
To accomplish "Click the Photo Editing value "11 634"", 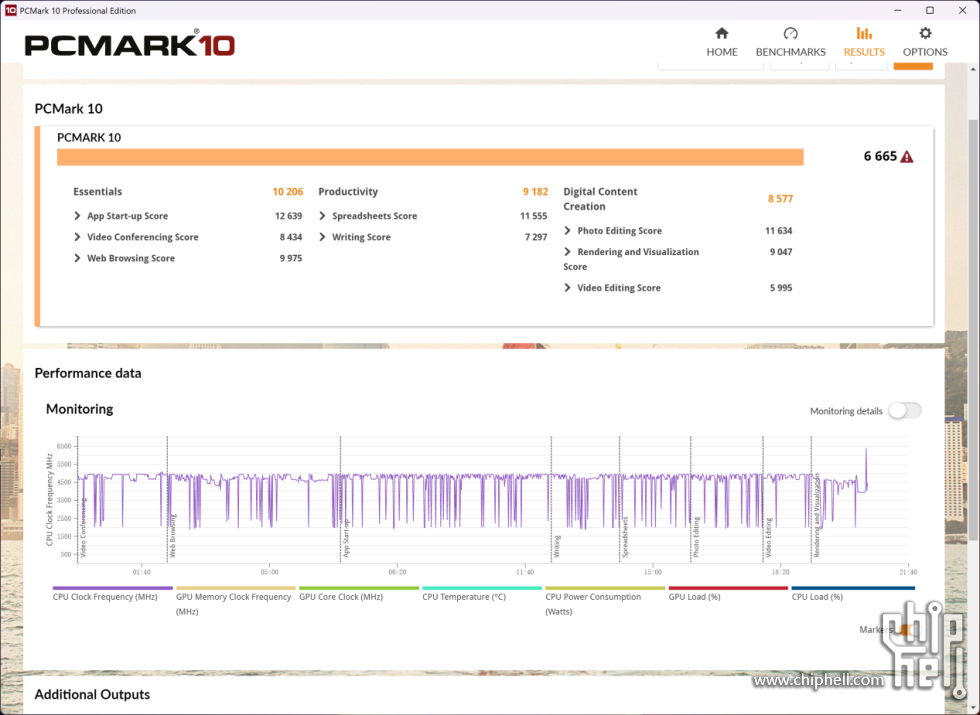I will [x=779, y=231].
